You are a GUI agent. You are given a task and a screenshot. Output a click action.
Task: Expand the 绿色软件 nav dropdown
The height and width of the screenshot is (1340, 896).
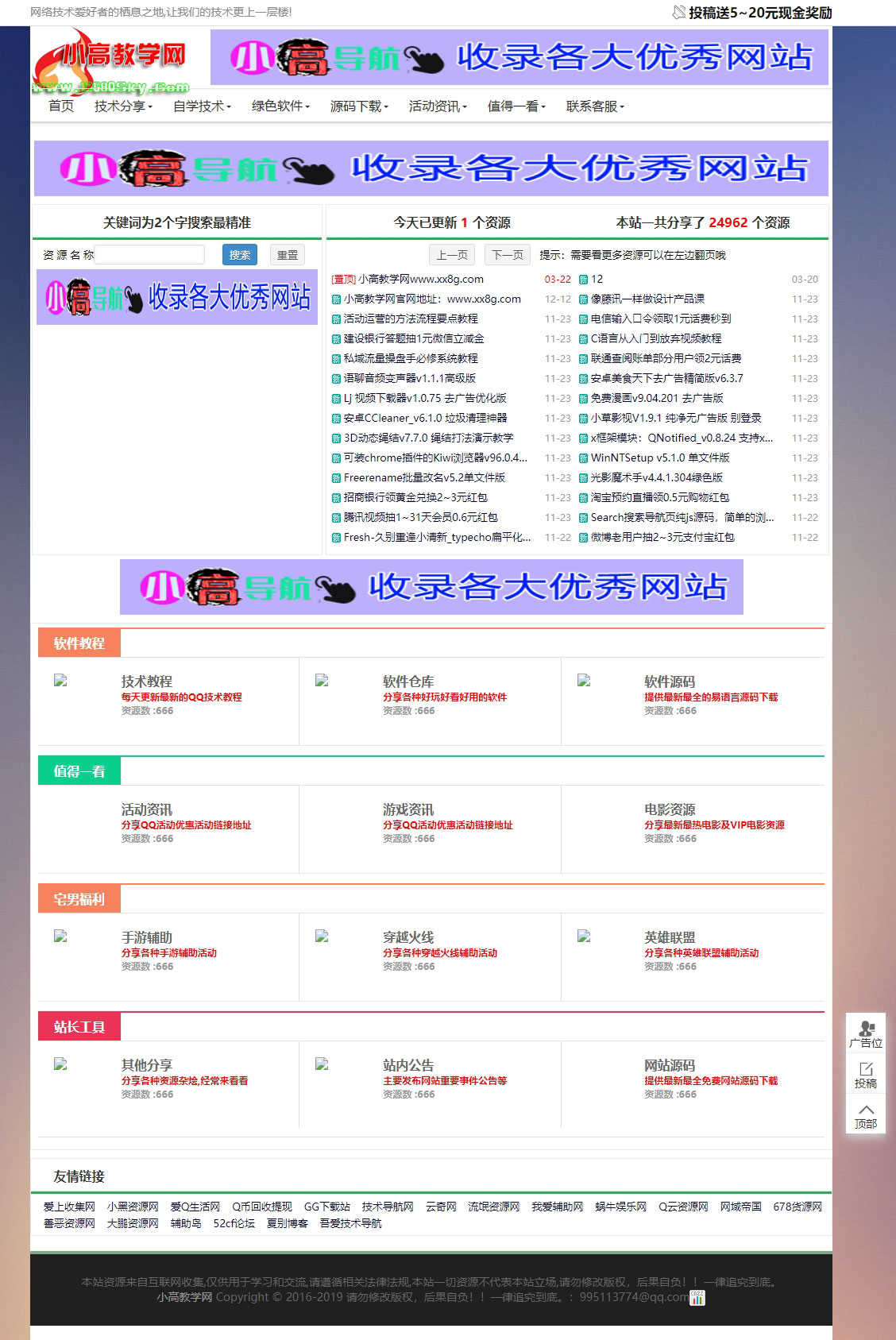[x=280, y=106]
